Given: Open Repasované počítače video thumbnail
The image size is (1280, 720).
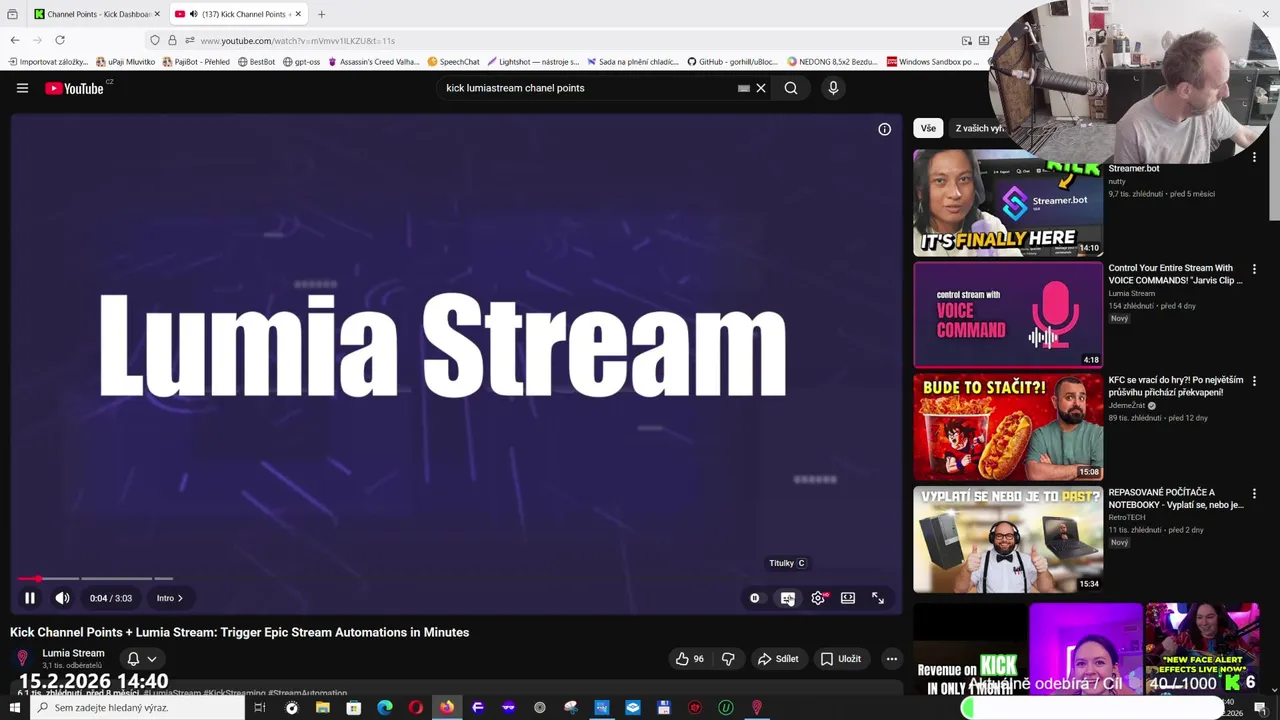Looking at the screenshot, I should 1008,539.
